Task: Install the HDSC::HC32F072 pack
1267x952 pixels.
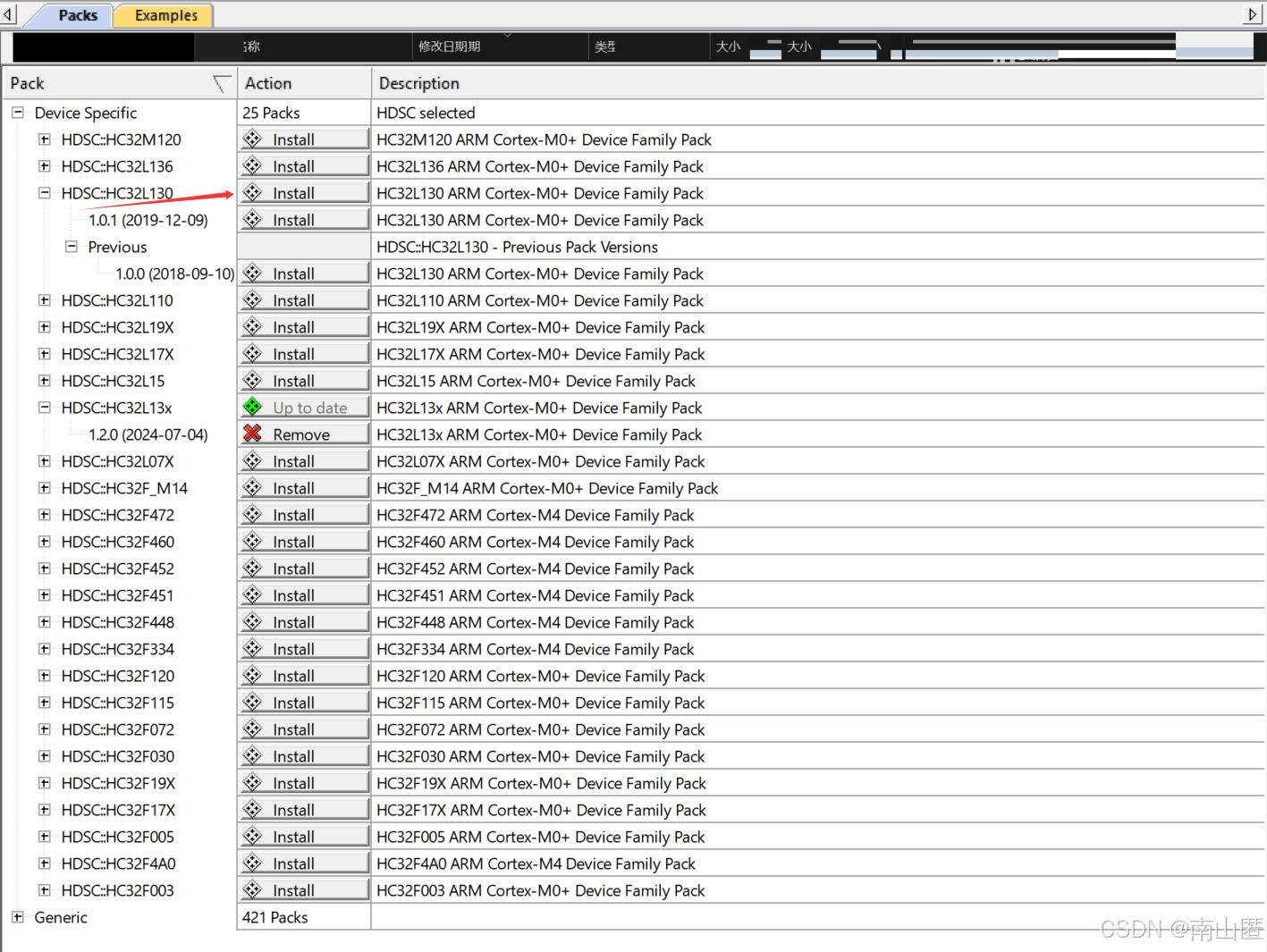Action: tap(304, 729)
